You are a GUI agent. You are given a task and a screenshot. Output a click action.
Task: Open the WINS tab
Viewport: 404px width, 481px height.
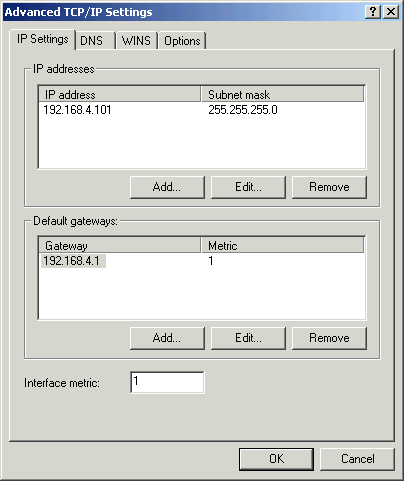pos(137,41)
